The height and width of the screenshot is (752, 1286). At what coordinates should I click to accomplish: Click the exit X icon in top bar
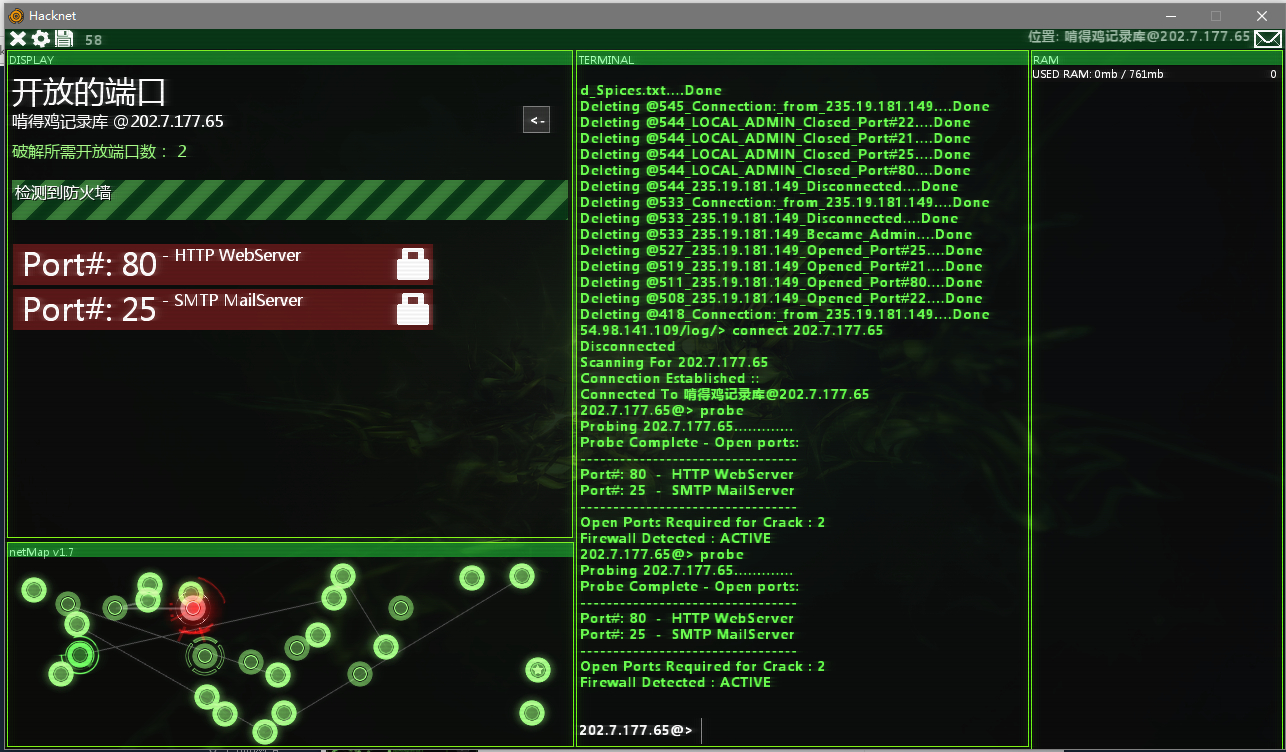(18, 39)
